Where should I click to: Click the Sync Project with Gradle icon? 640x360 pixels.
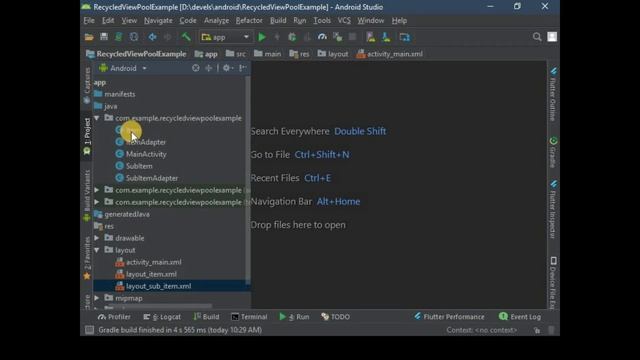click(118, 37)
